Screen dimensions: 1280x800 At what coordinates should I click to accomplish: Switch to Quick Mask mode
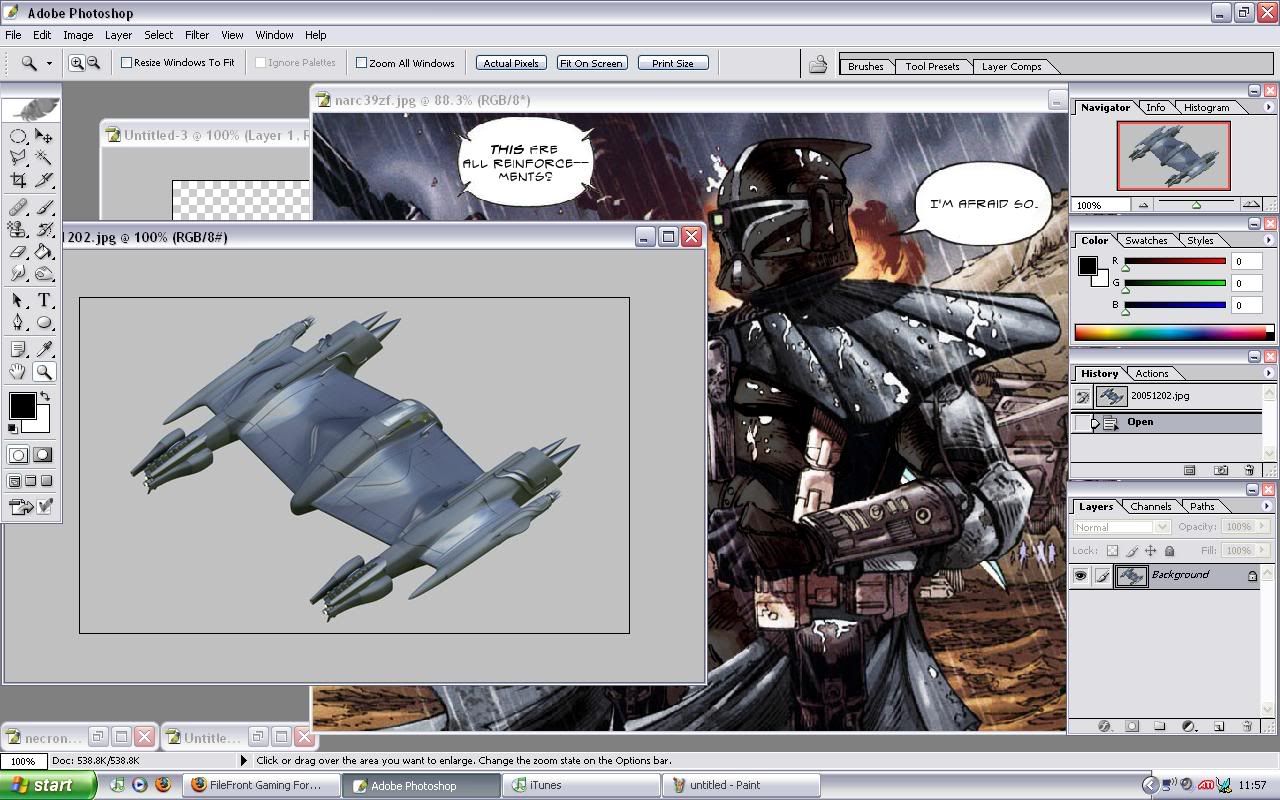pyautogui.click(x=43, y=455)
